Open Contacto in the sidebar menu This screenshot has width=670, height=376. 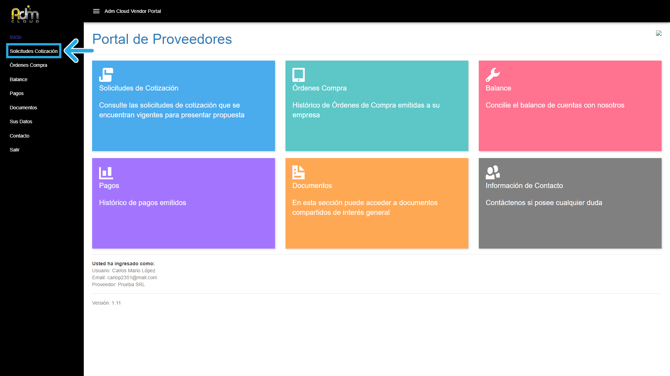click(20, 135)
